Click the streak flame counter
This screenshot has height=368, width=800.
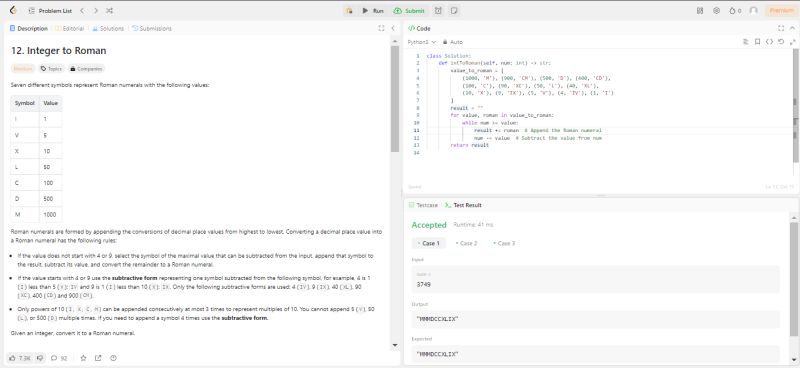pos(735,10)
